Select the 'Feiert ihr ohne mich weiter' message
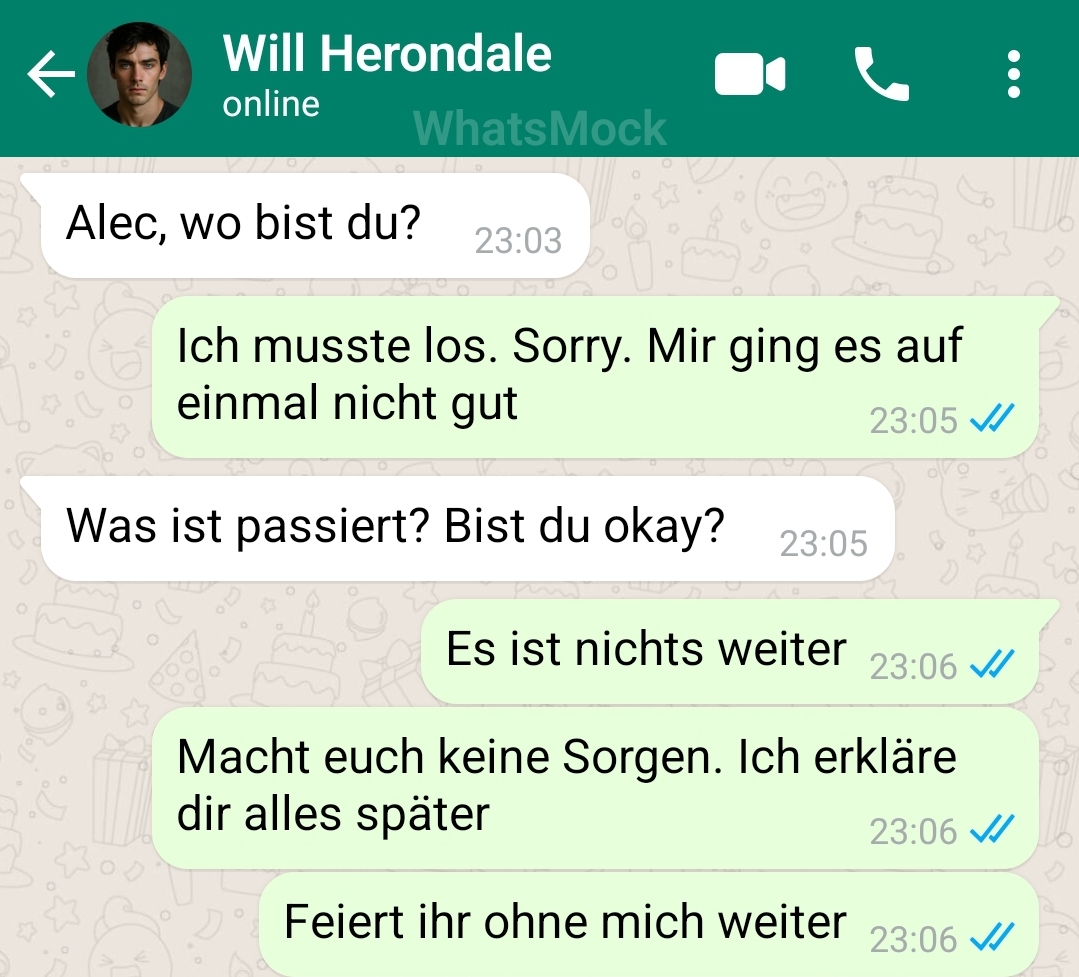 pyautogui.click(x=648, y=925)
